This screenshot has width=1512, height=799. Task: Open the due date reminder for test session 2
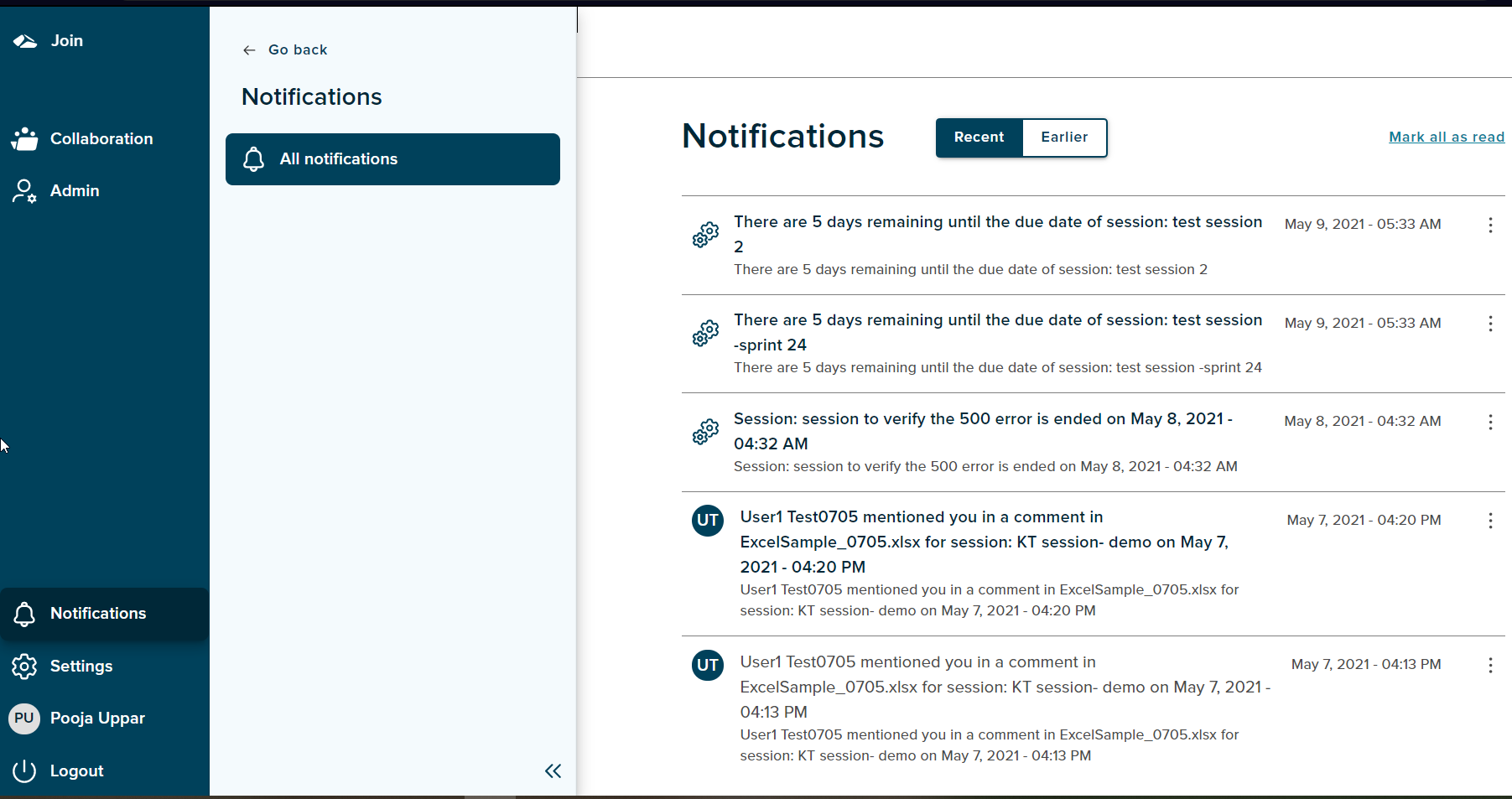coord(998,233)
